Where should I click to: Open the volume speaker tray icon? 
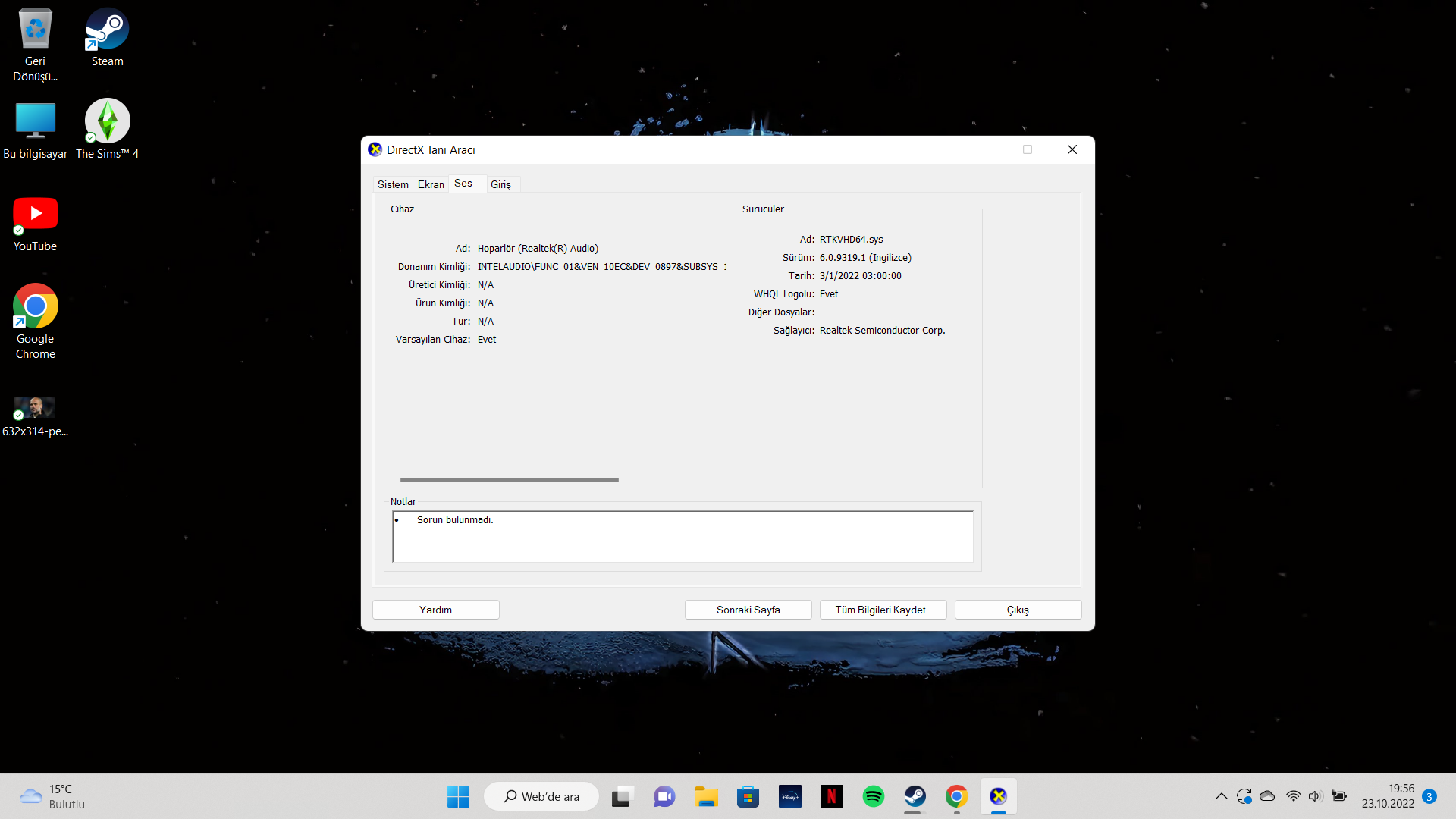[x=1315, y=796]
